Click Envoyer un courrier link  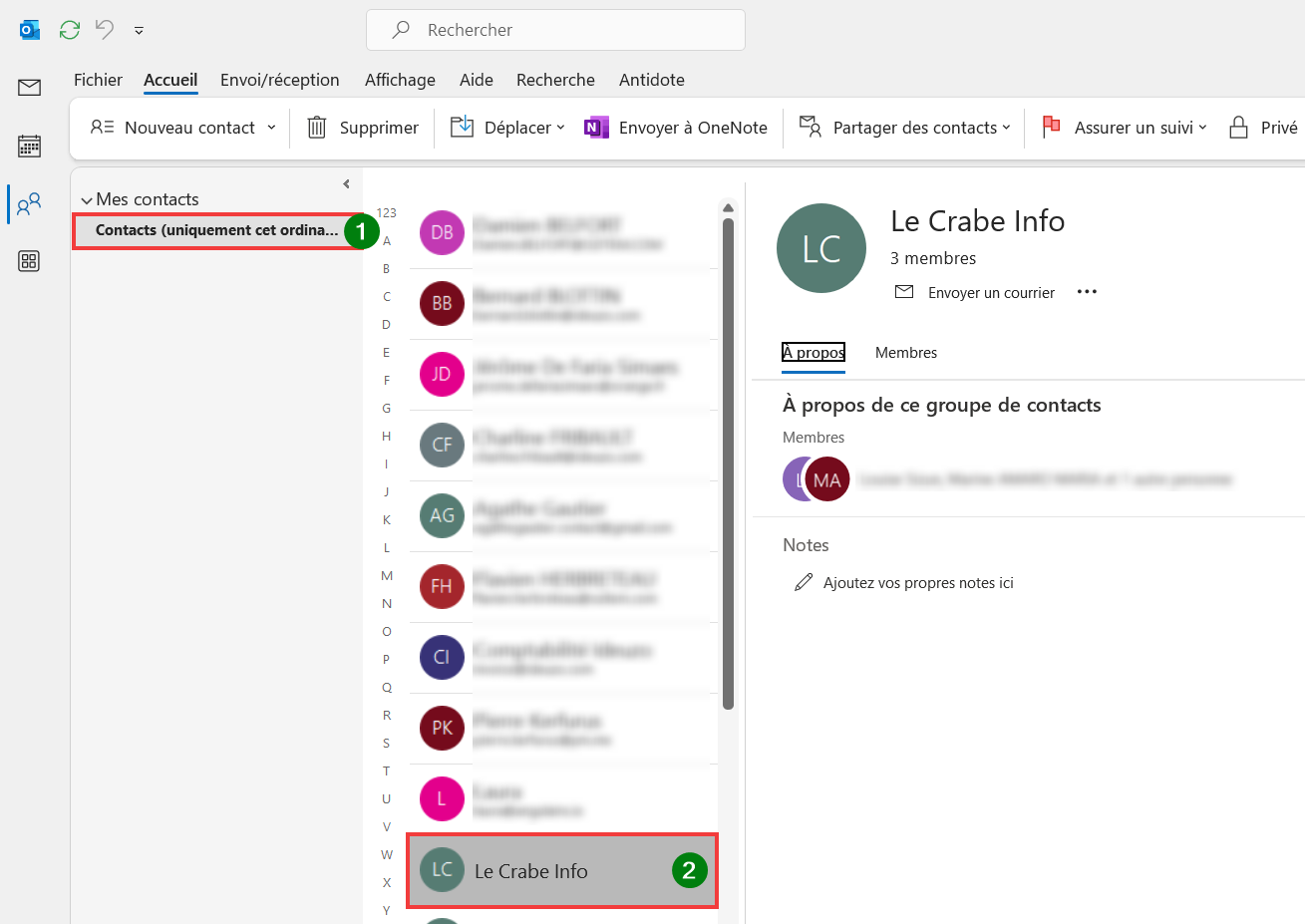(975, 293)
